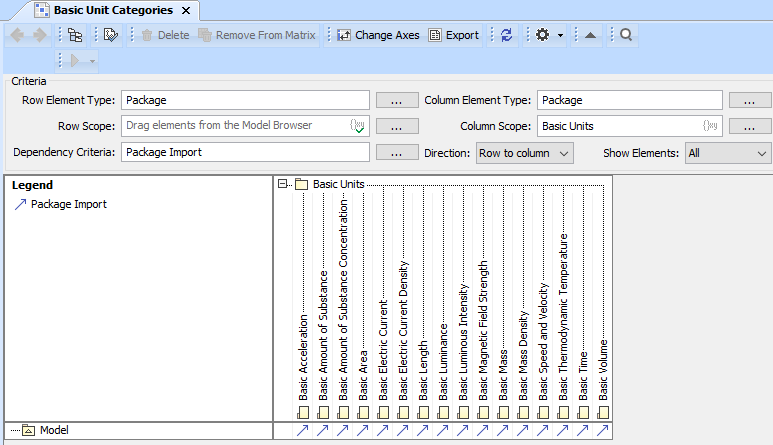Image resolution: width=773 pixels, height=445 pixels.
Task: Open the Show Elements dropdown
Action: [728, 153]
